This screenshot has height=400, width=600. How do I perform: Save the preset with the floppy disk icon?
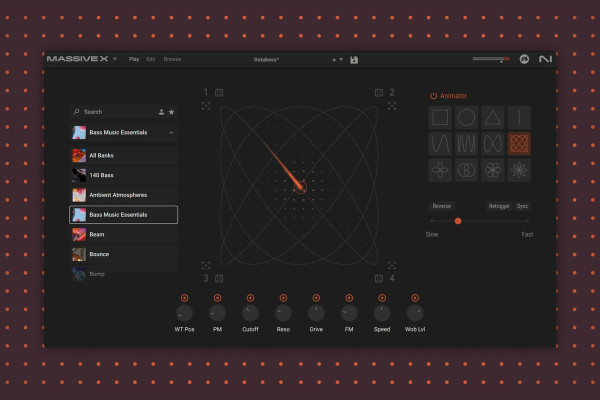click(354, 60)
